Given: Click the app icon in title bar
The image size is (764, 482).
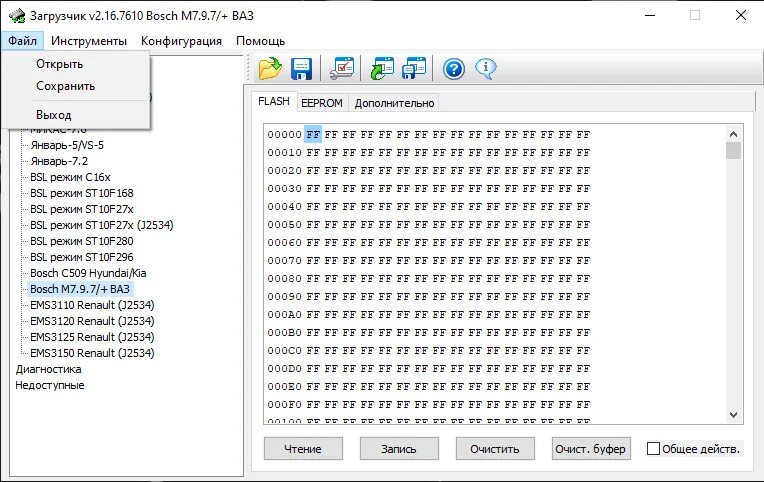Looking at the screenshot, I should (17, 16).
